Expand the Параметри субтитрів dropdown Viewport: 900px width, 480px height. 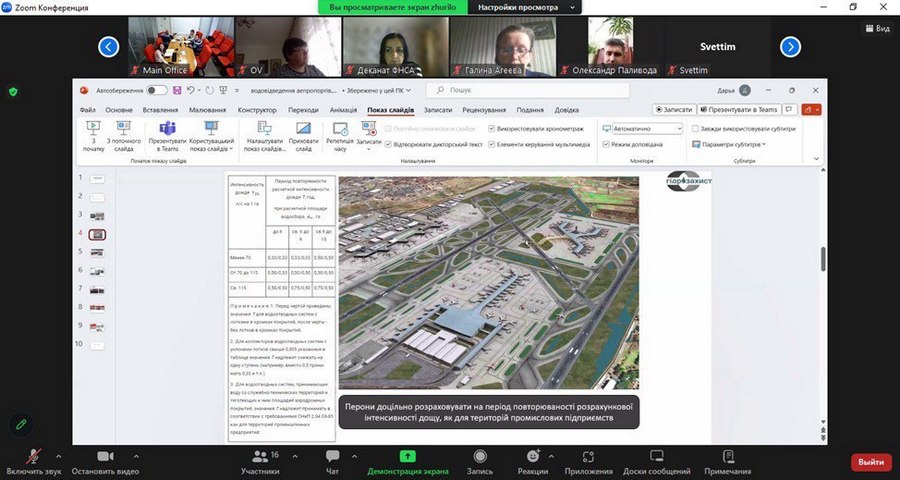pos(732,144)
